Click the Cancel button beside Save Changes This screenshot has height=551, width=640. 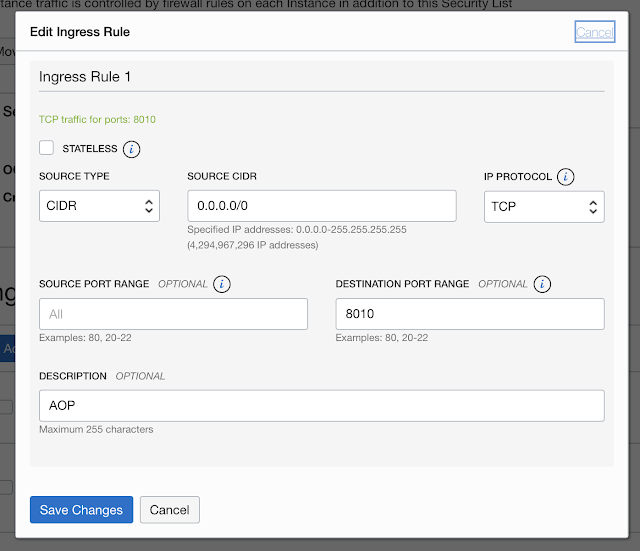pyautogui.click(x=170, y=509)
